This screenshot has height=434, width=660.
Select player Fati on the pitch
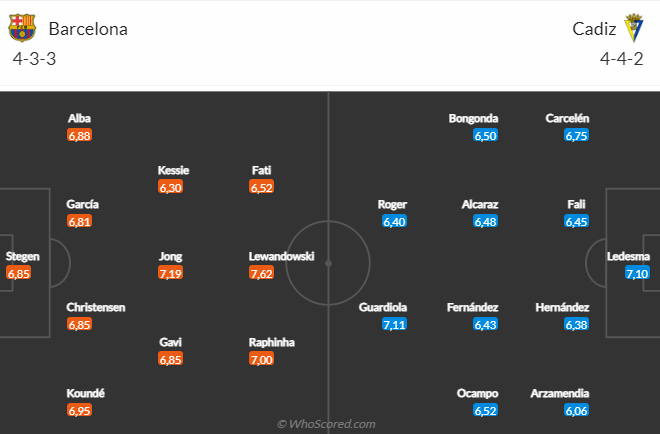pyautogui.click(x=262, y=170)
